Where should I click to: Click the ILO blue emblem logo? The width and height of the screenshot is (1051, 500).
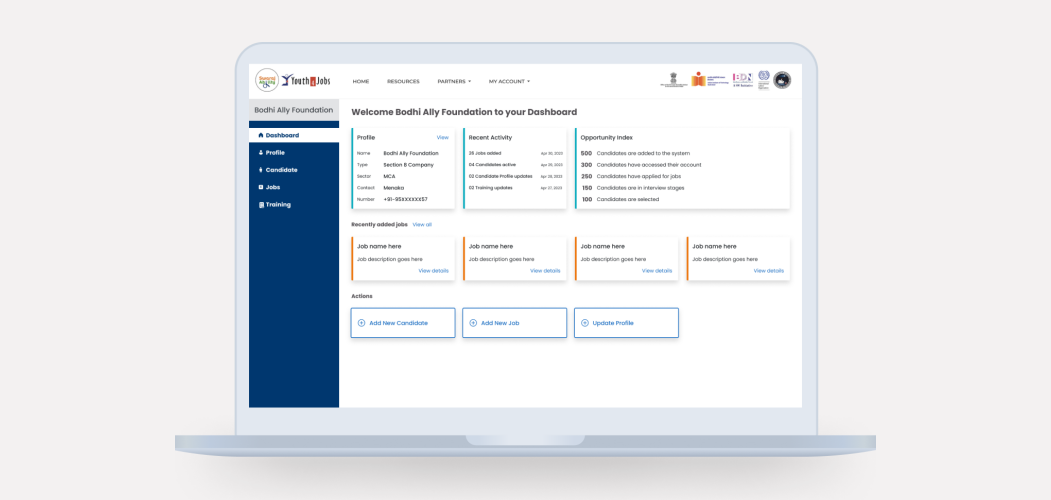pyautogui.click(x=764, y=80)
